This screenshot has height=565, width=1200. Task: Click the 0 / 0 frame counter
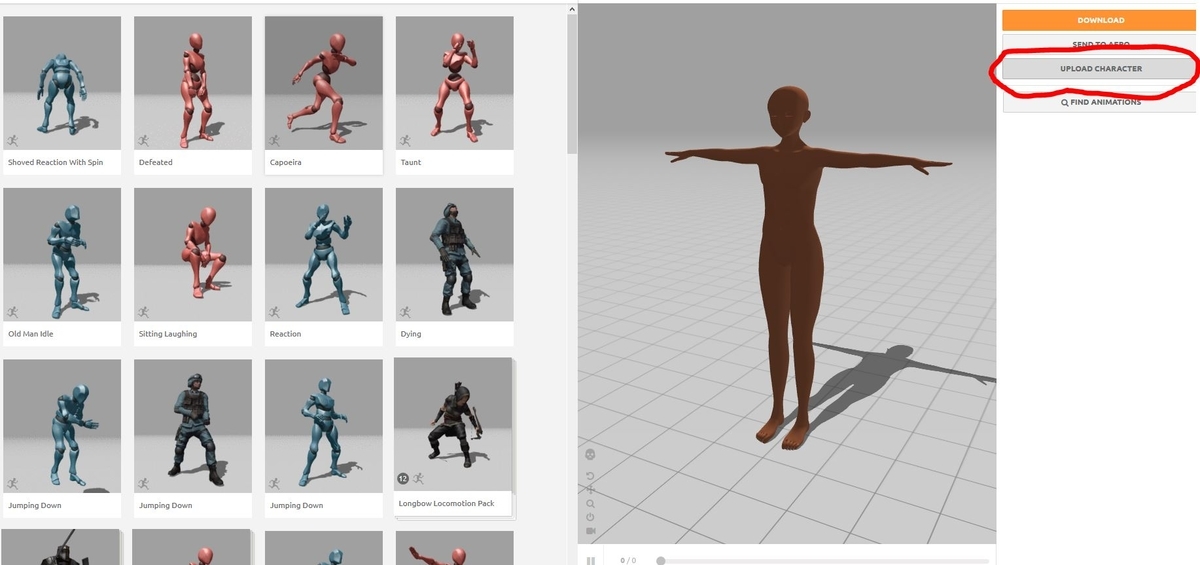[x=628, y=561]
